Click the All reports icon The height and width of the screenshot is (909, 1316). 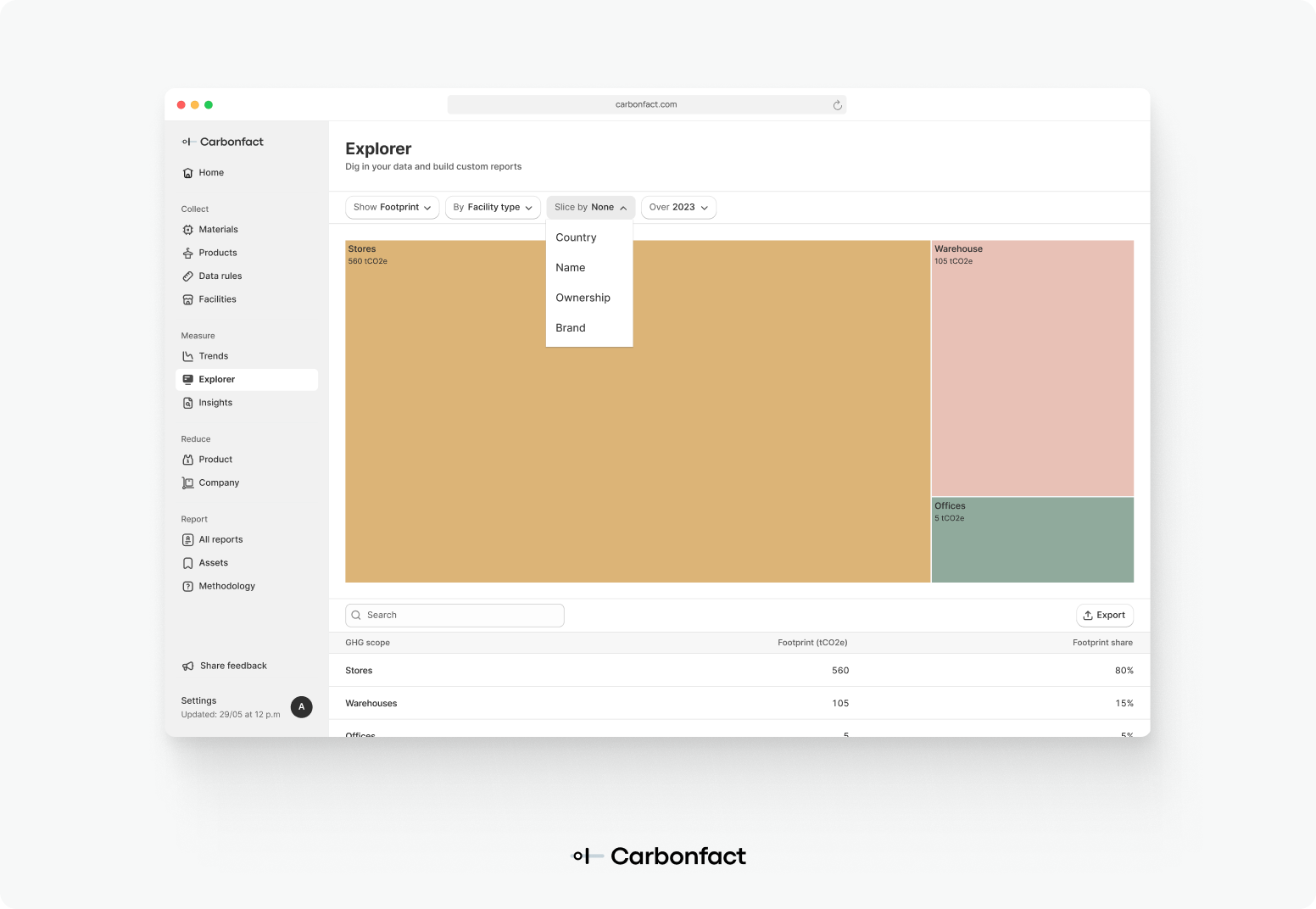(x=188, y=540)
